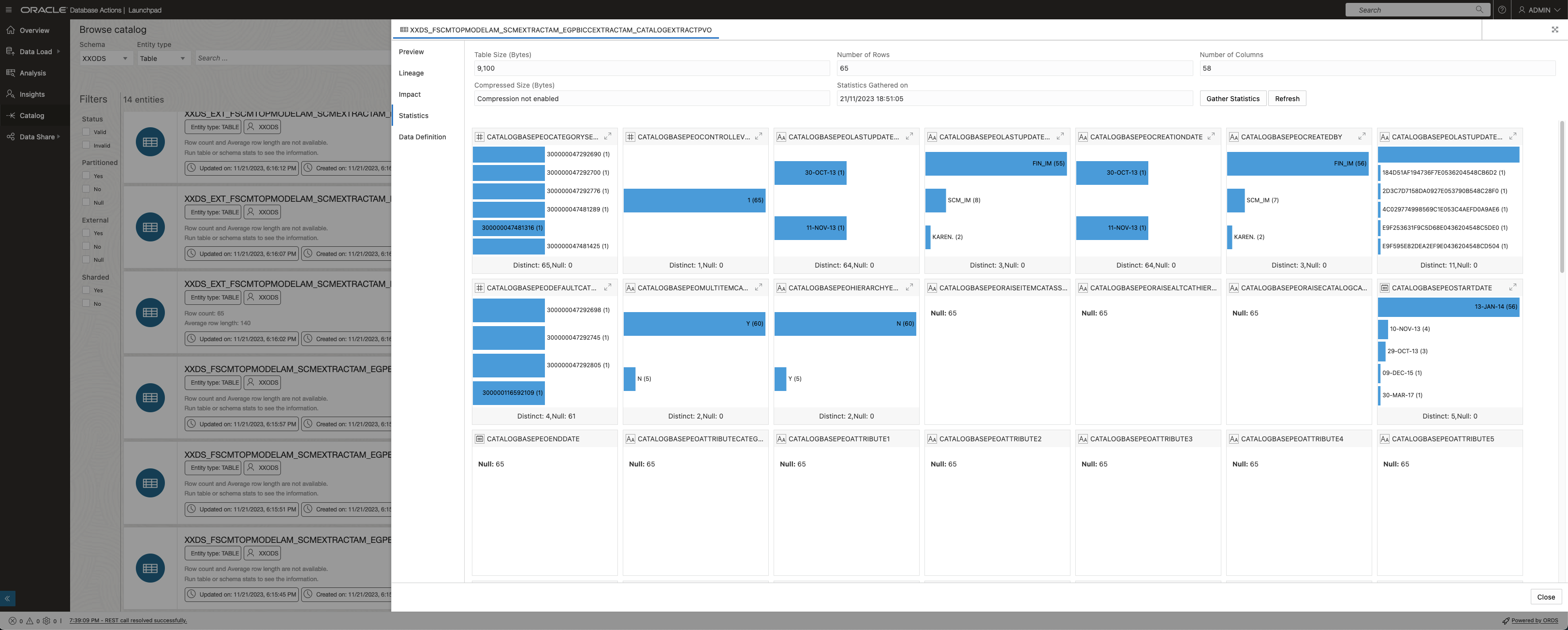Viewport: 1568px width, 630px height.
Task: Open the XXODS schema dropdown
Action: [x=105, y=59]
